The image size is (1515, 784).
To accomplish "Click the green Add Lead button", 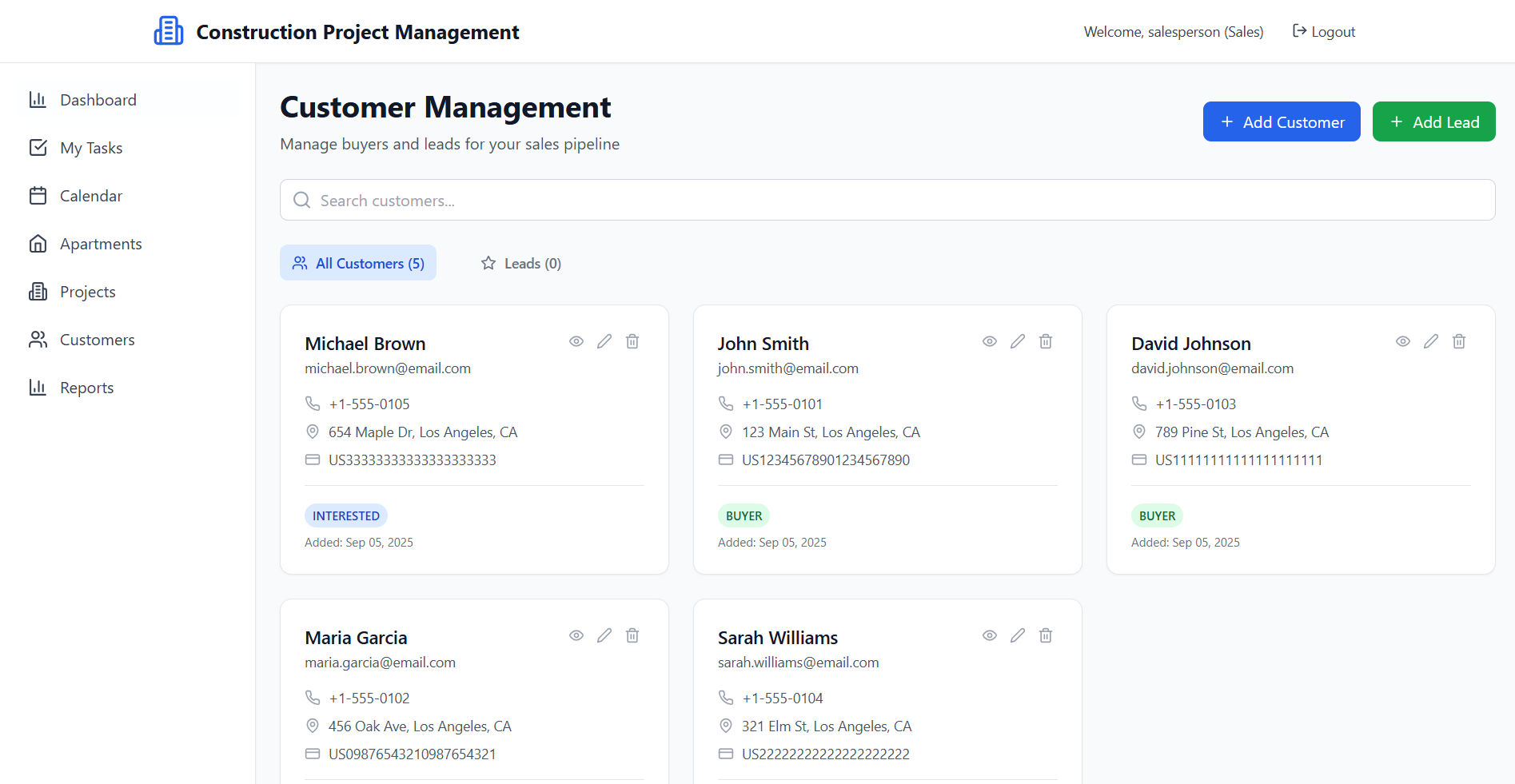I will pyautogui.click(x=1433, y=121).
